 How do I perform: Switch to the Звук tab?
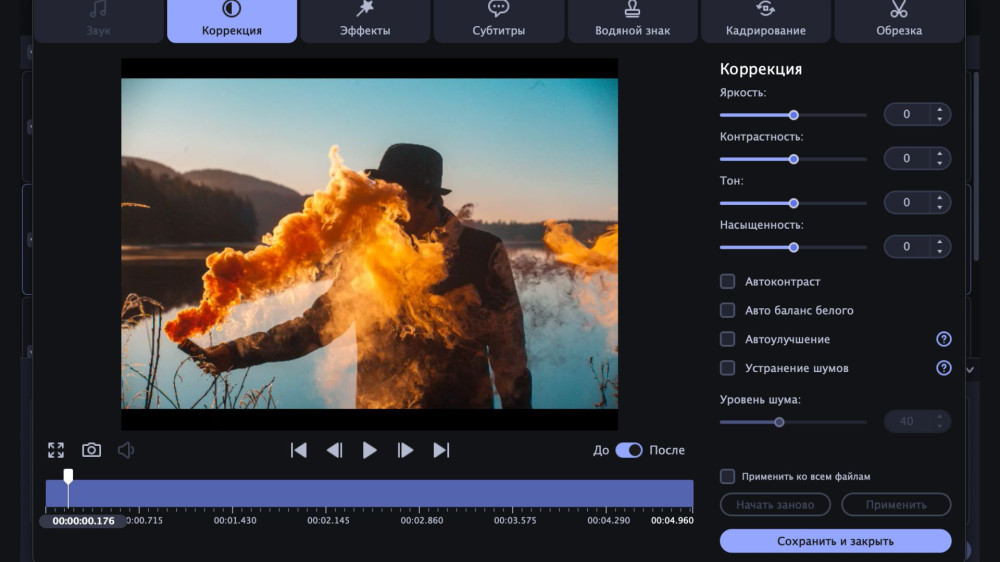(98, 20)
